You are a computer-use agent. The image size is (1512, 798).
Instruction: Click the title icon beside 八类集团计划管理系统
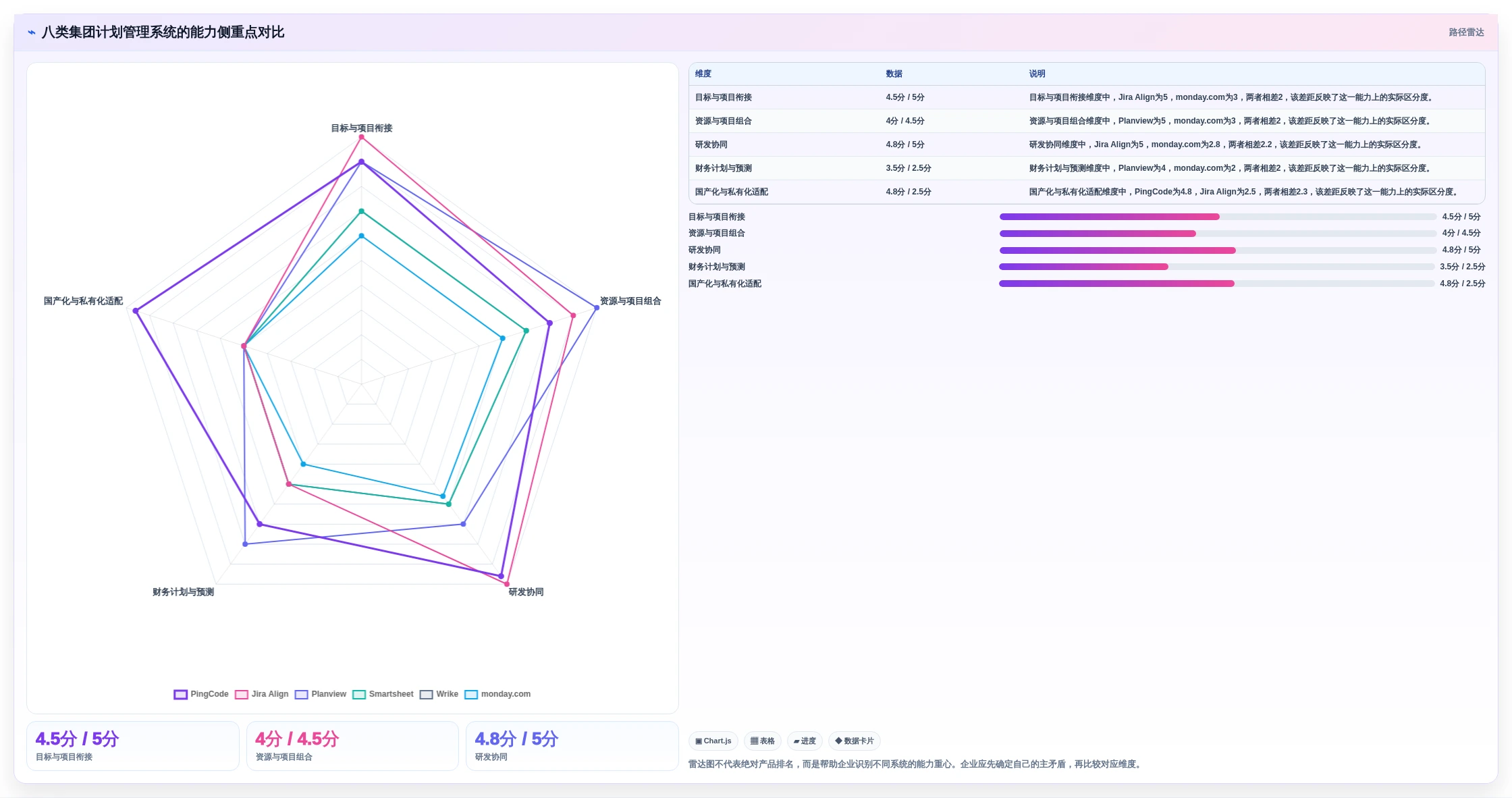[32, 32]
